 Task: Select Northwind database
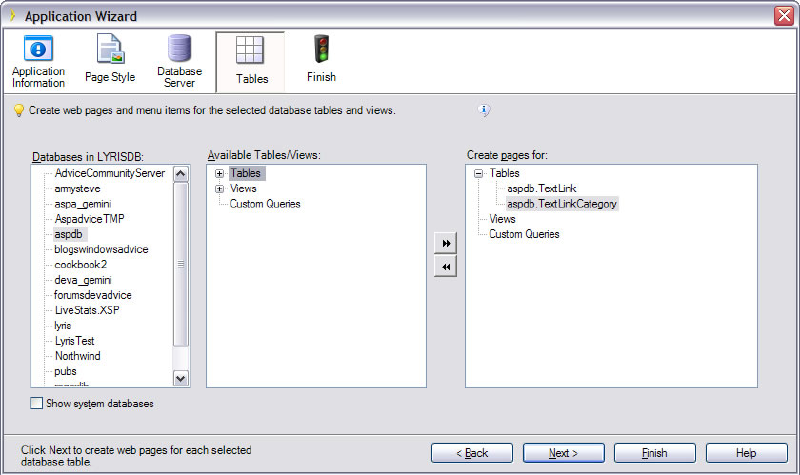pyautogui.click(x=78, y=356)
